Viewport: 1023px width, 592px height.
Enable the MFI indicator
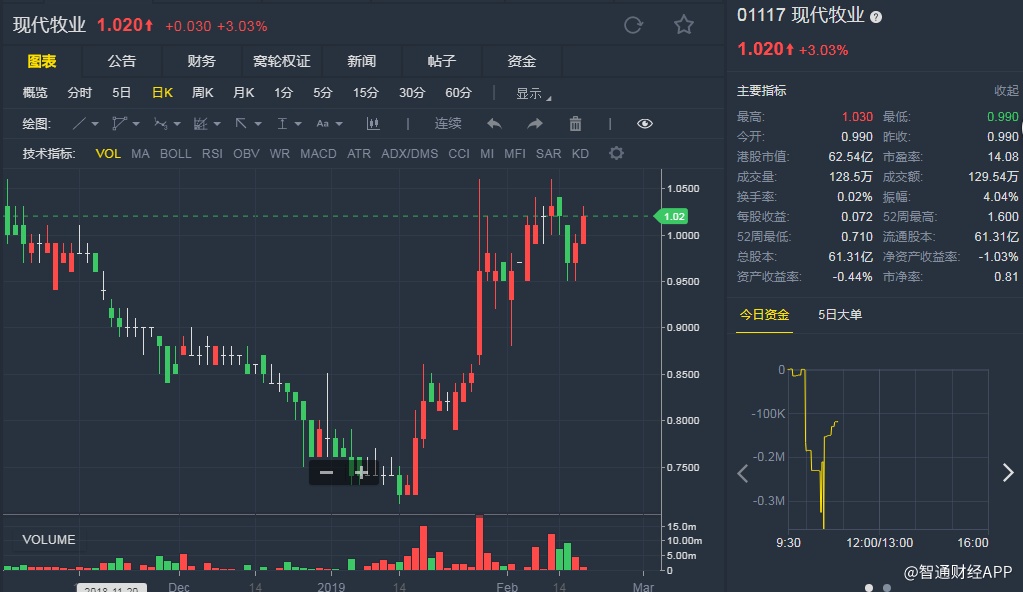tap(515, 153)
